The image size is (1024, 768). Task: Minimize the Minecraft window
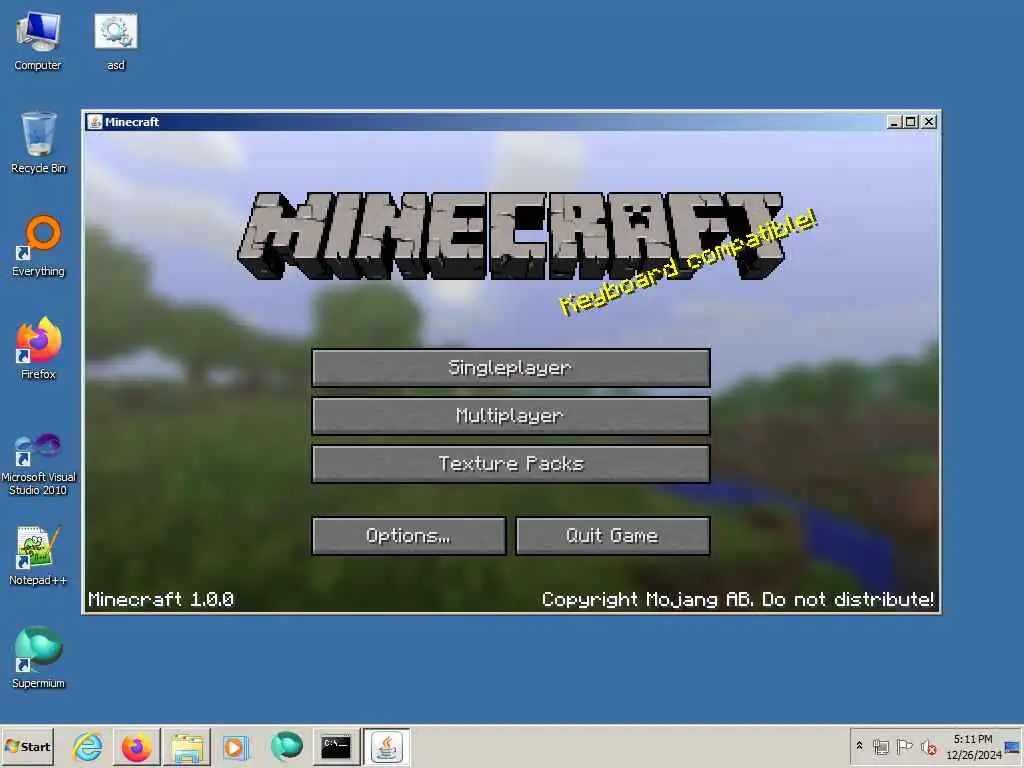click(894, 121)
